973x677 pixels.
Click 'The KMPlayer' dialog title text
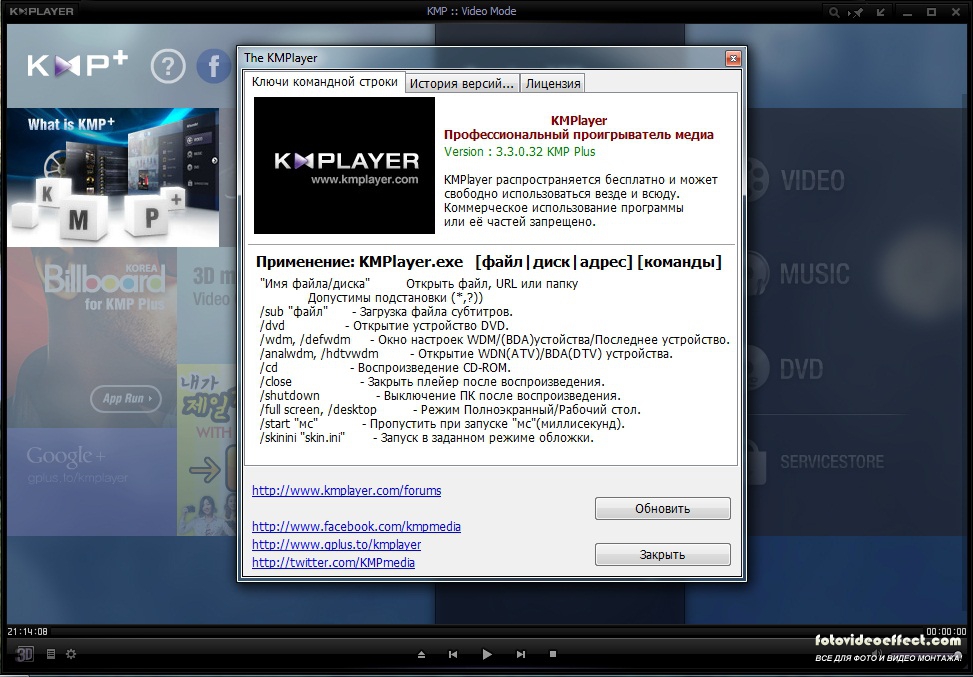280,58
